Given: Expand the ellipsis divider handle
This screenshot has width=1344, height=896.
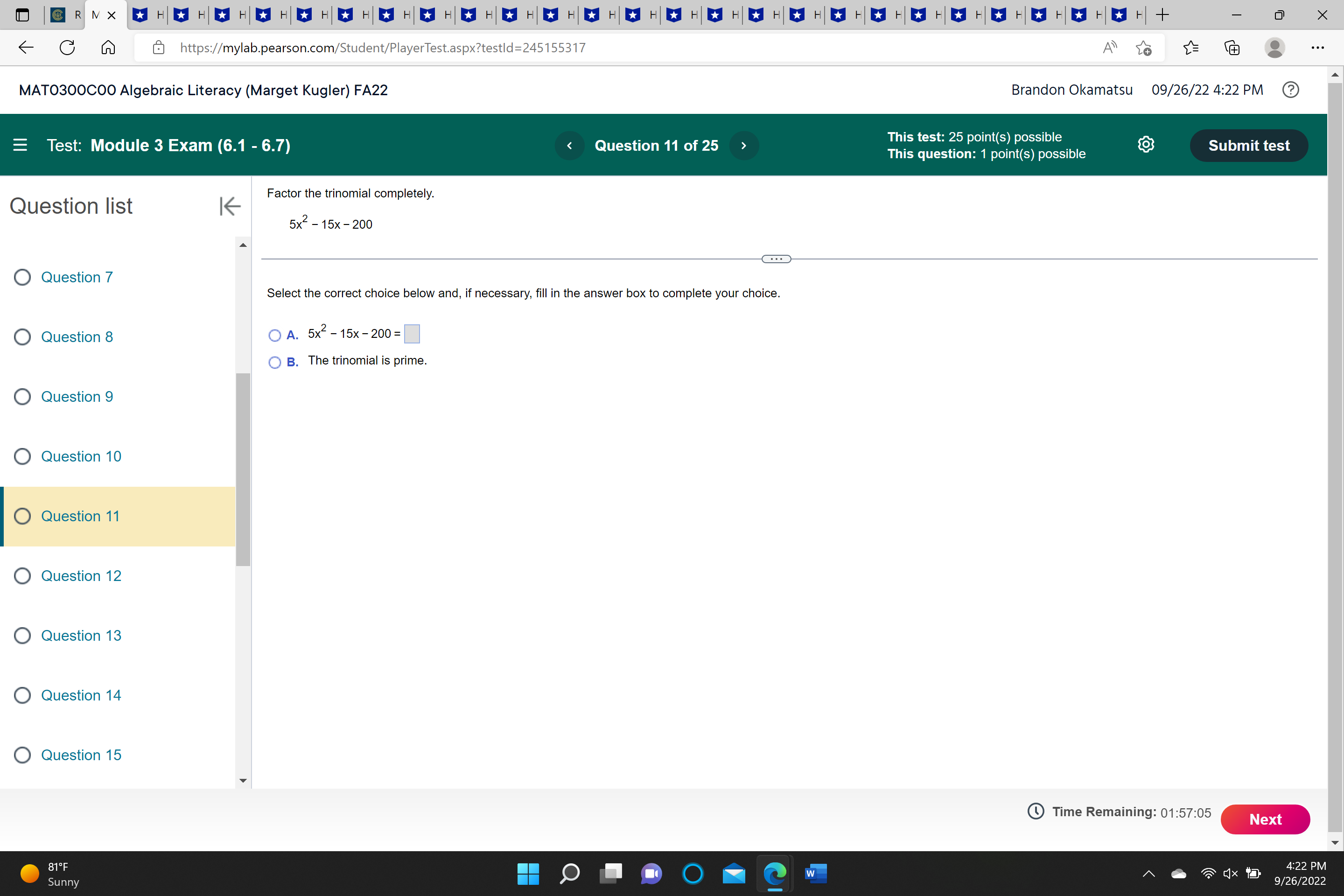Looking at the screenshot, I should pyautogui.click(x=776, y=259).
